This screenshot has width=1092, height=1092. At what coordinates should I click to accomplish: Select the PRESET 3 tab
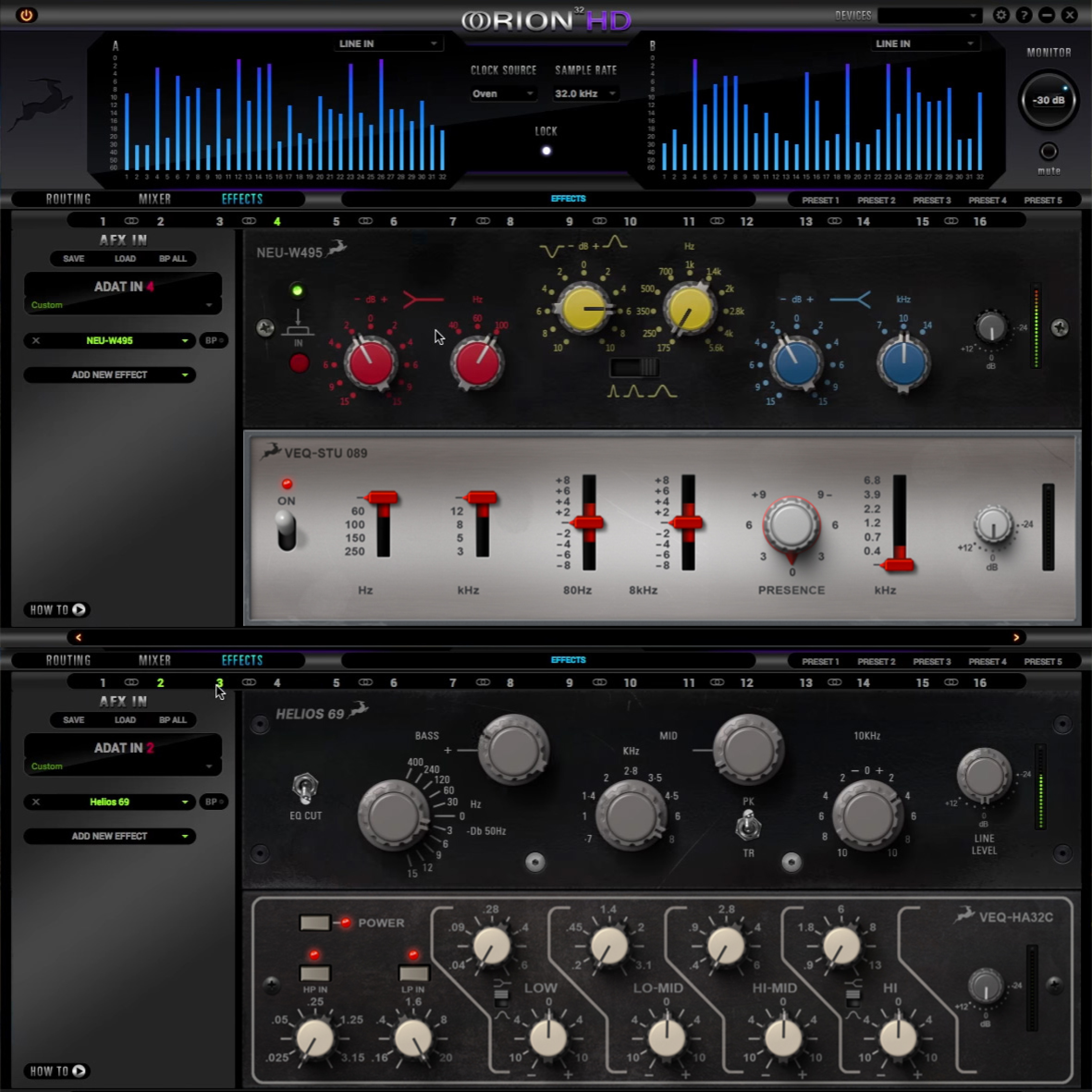click(x=932, y=200)
